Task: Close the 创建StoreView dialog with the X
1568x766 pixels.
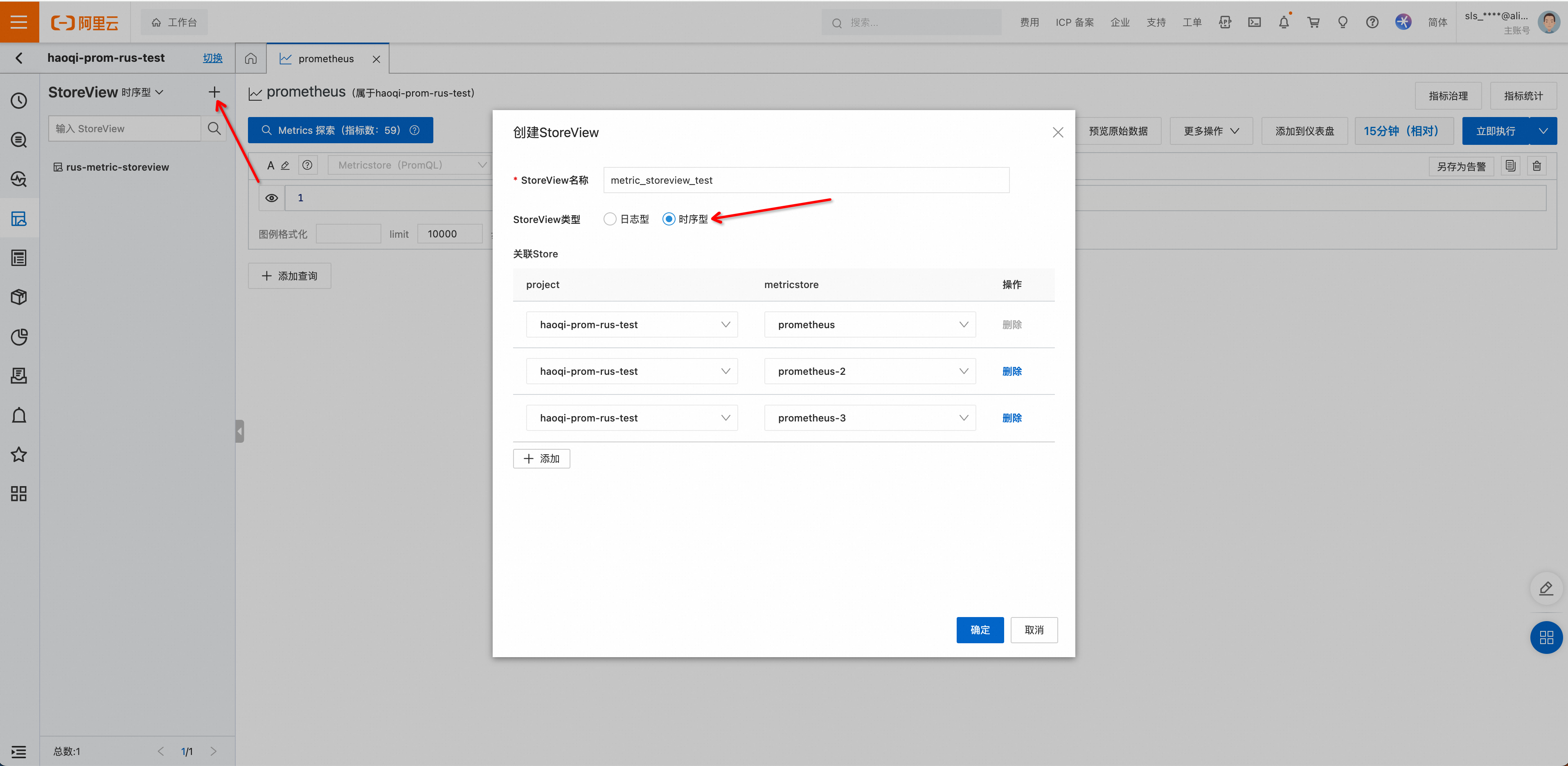Action: (x=1058, y=132)
